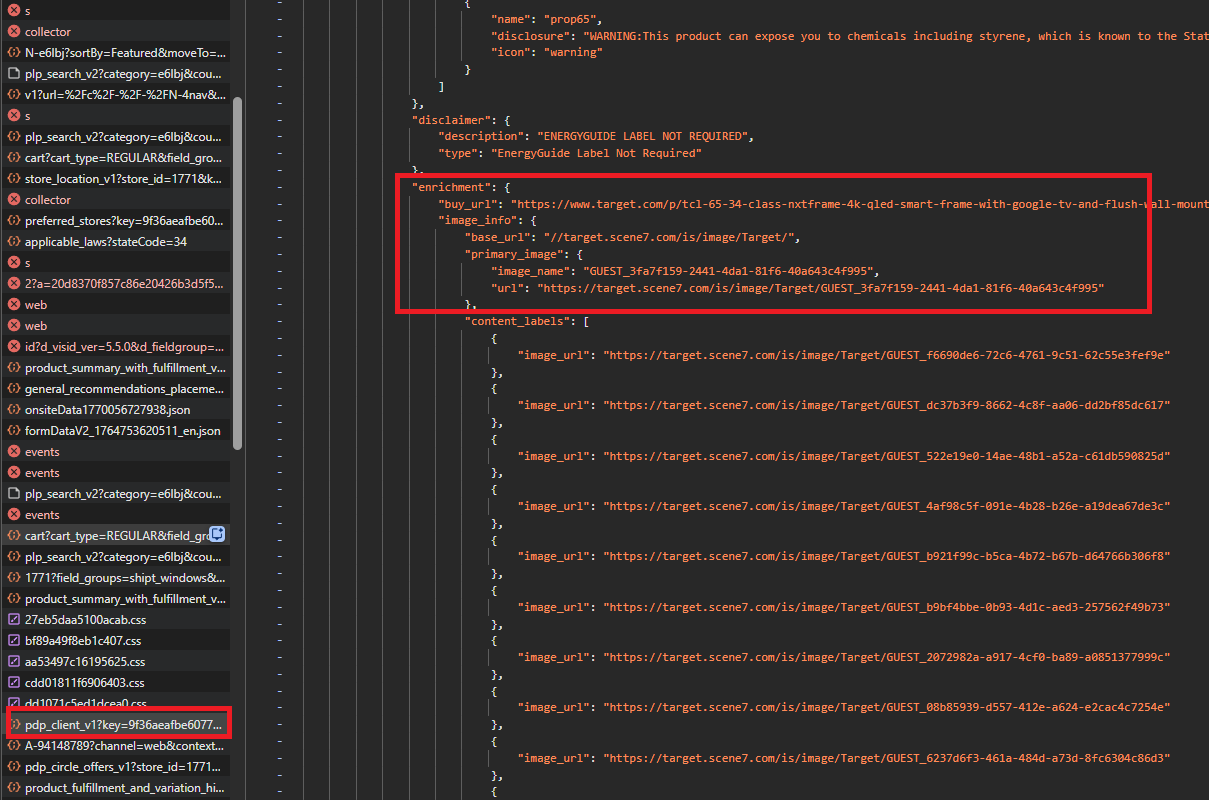Click the JSON icon of applicable_laws?stateCode=34
This screenshot has height=800, width=1209.
pyautogui.click(x=14, y=242)
